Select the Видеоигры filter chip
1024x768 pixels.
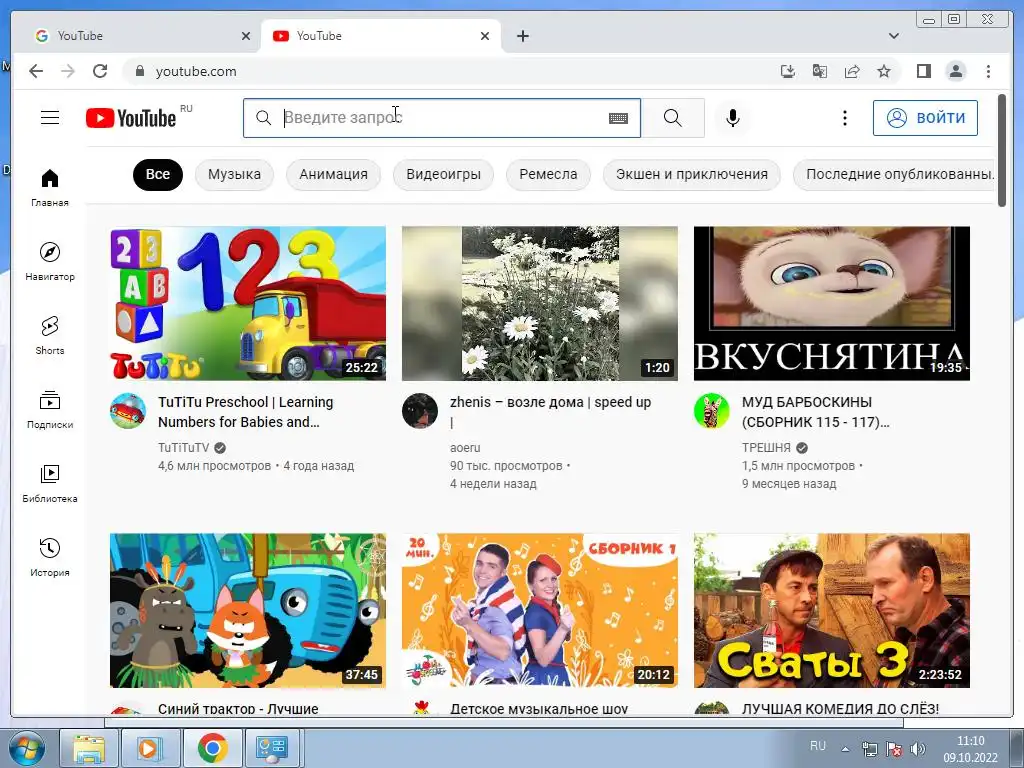click(x=443, y=174)
